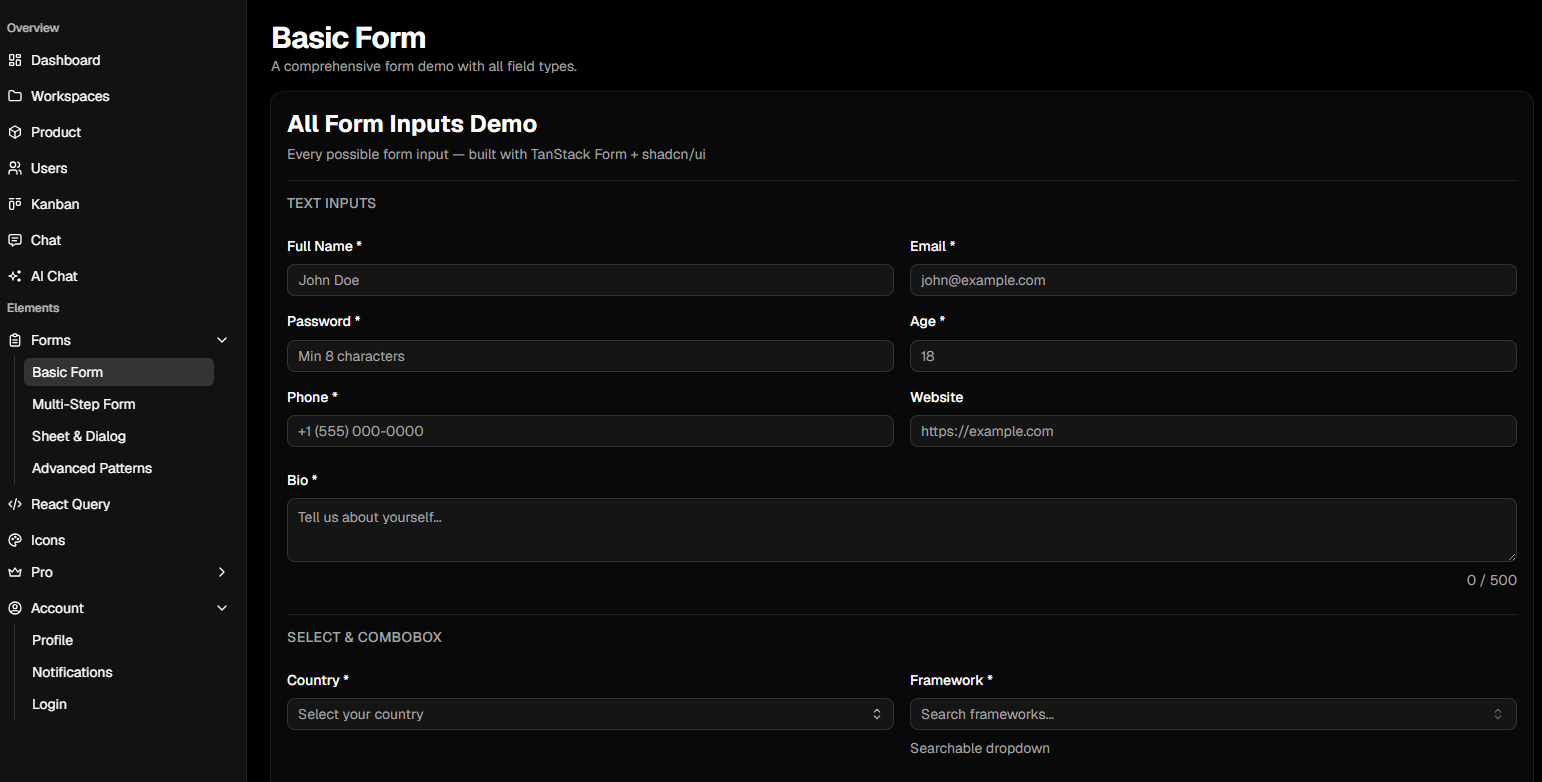
Task: Click the React Query code icon
Action: click(15, 504)
